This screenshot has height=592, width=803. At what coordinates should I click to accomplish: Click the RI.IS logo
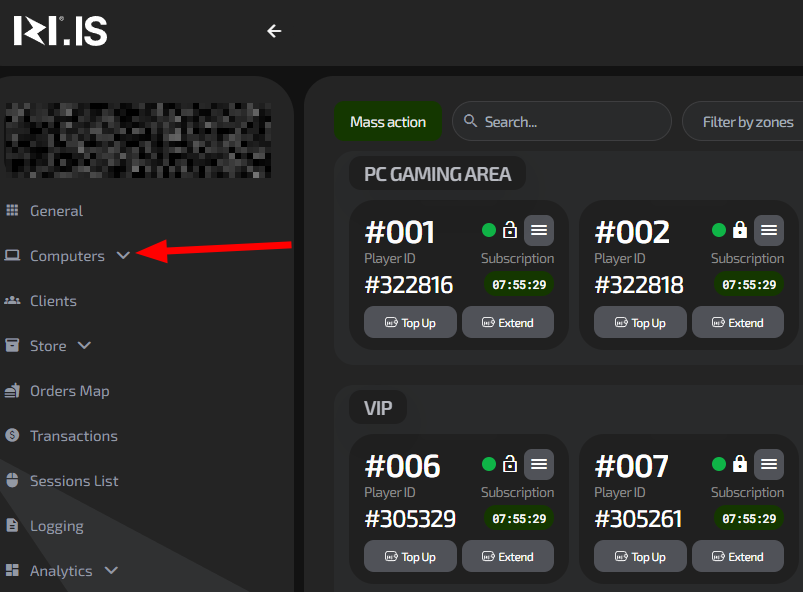(x=60, y=31)
